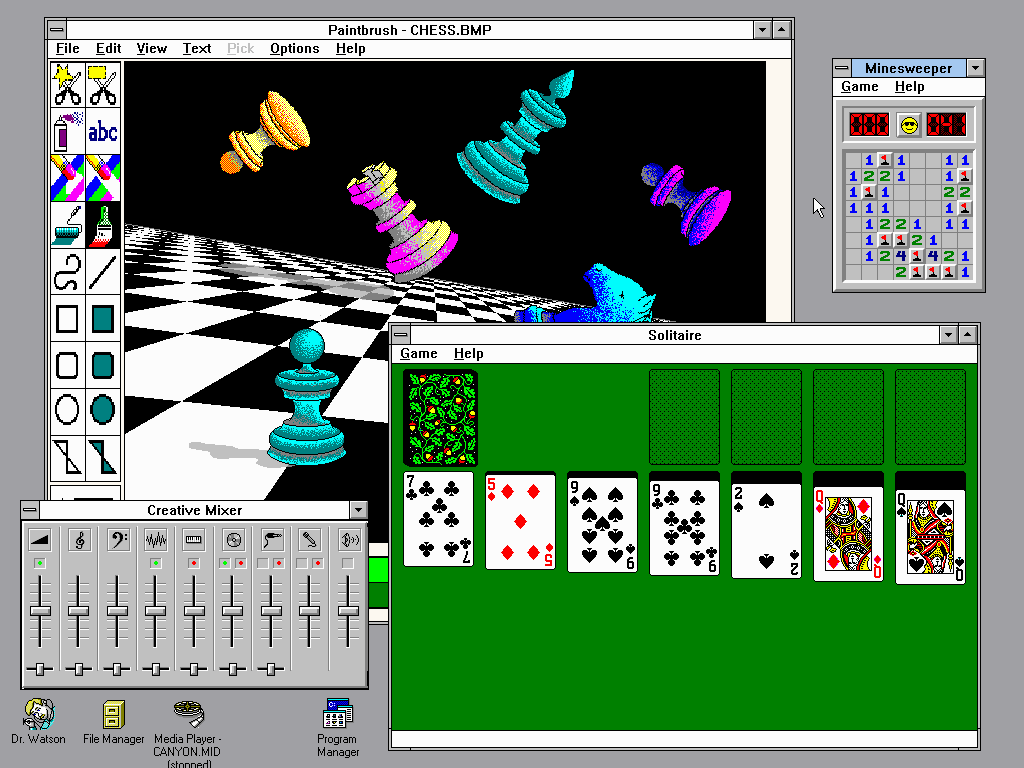Draw from the Solitaire face-down deck
The height and width of the screenshot is (768, 1024).
pos(441,417)
